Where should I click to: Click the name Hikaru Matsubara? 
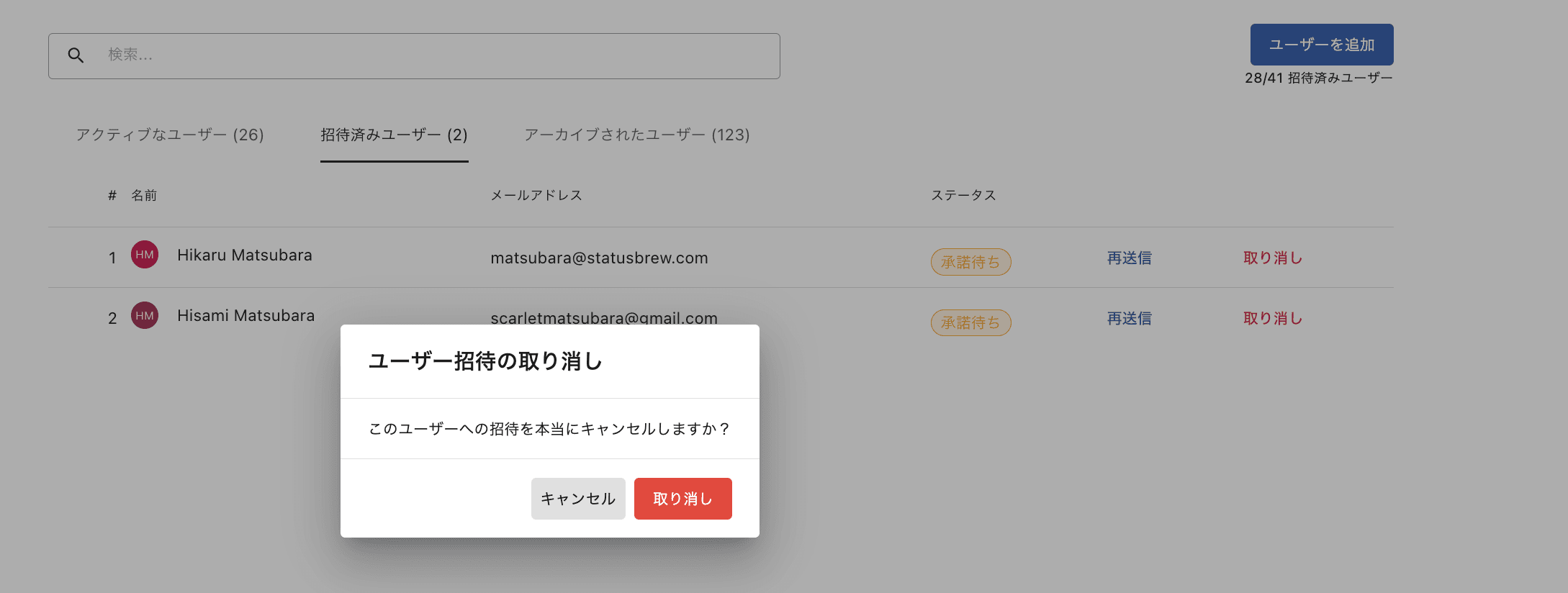(245, 255)
